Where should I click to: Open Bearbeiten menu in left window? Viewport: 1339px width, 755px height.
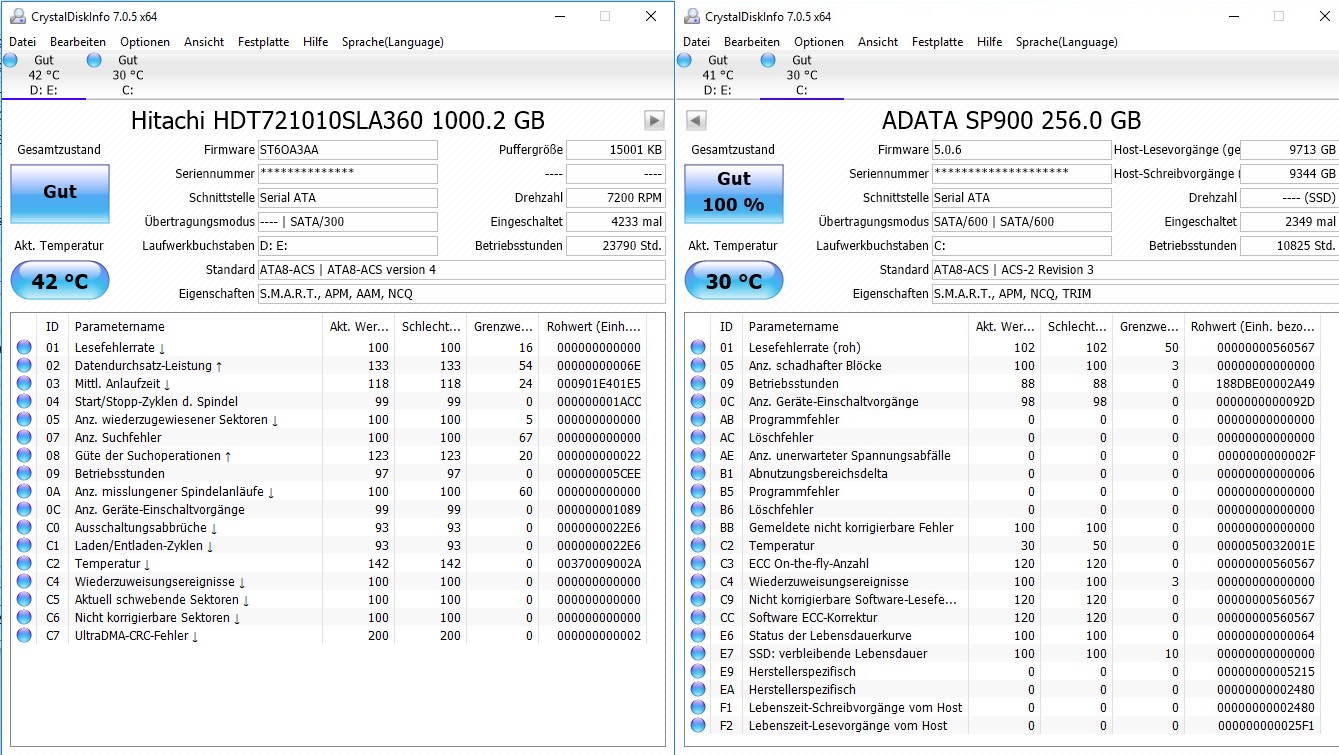[x=78, y=42]
